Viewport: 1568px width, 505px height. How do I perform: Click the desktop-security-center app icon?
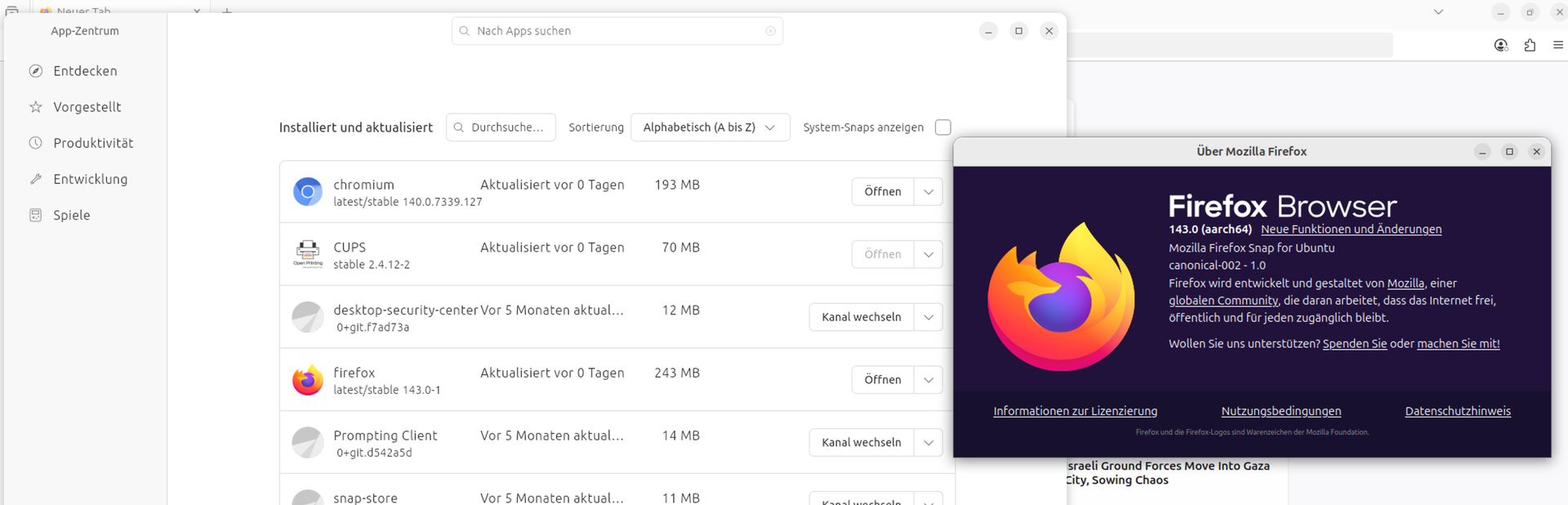tap(308, 317)
